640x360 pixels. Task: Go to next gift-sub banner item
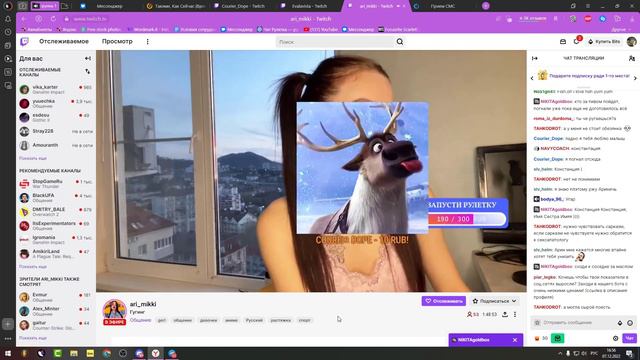coord(635,78)
